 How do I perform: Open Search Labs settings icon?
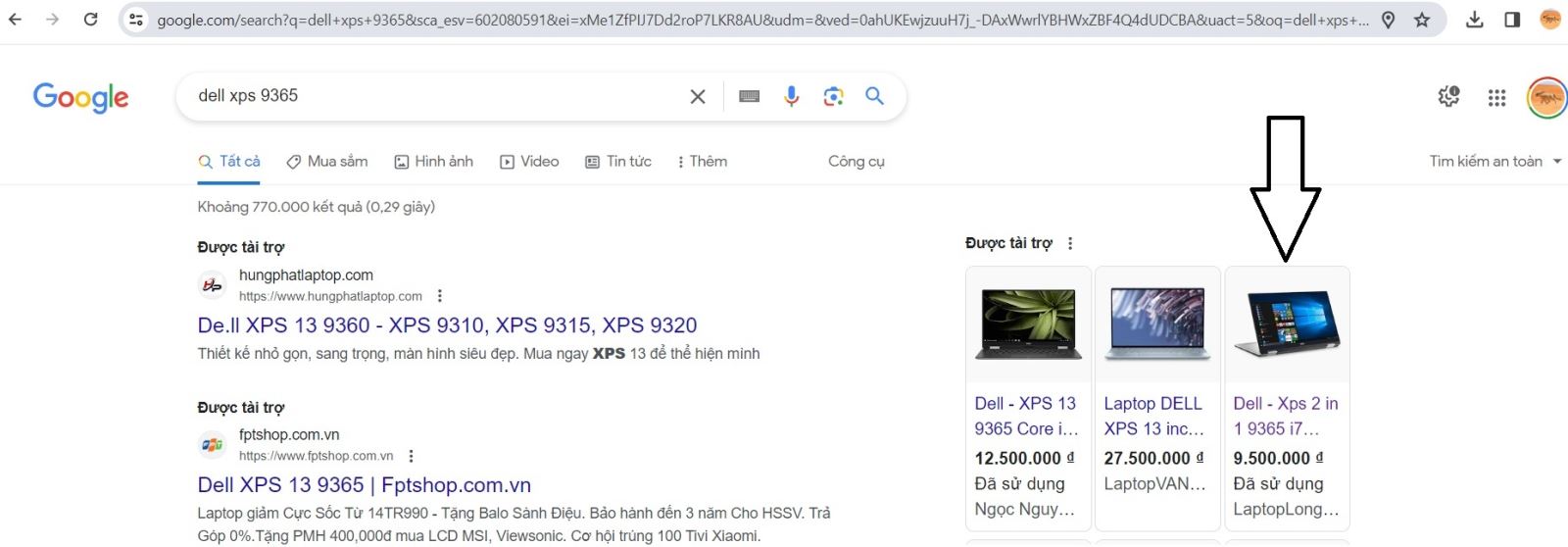[1448, 96]
